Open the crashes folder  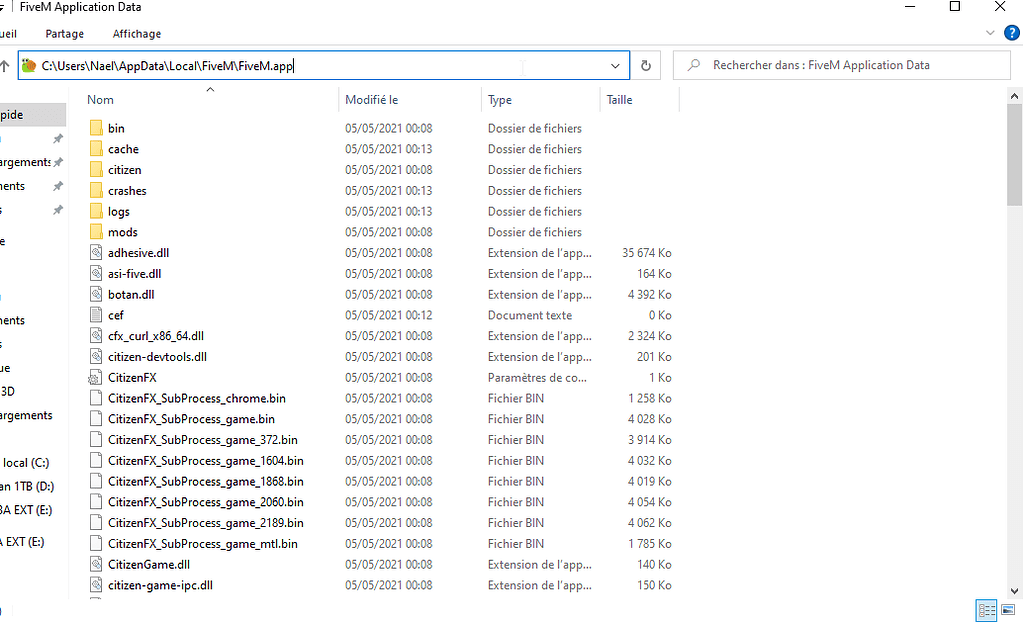point(125,190)
